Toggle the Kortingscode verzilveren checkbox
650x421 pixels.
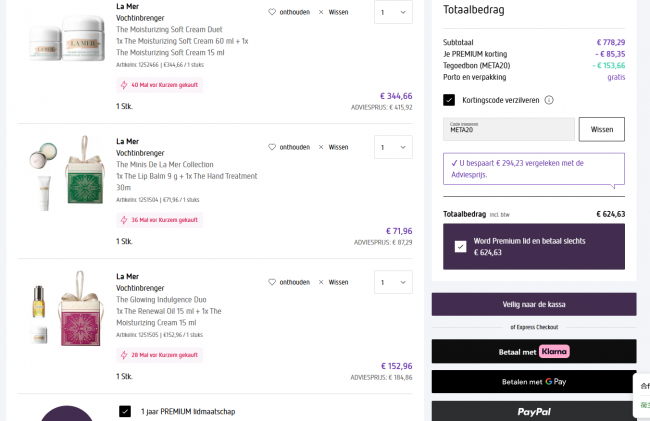point(449,100)
